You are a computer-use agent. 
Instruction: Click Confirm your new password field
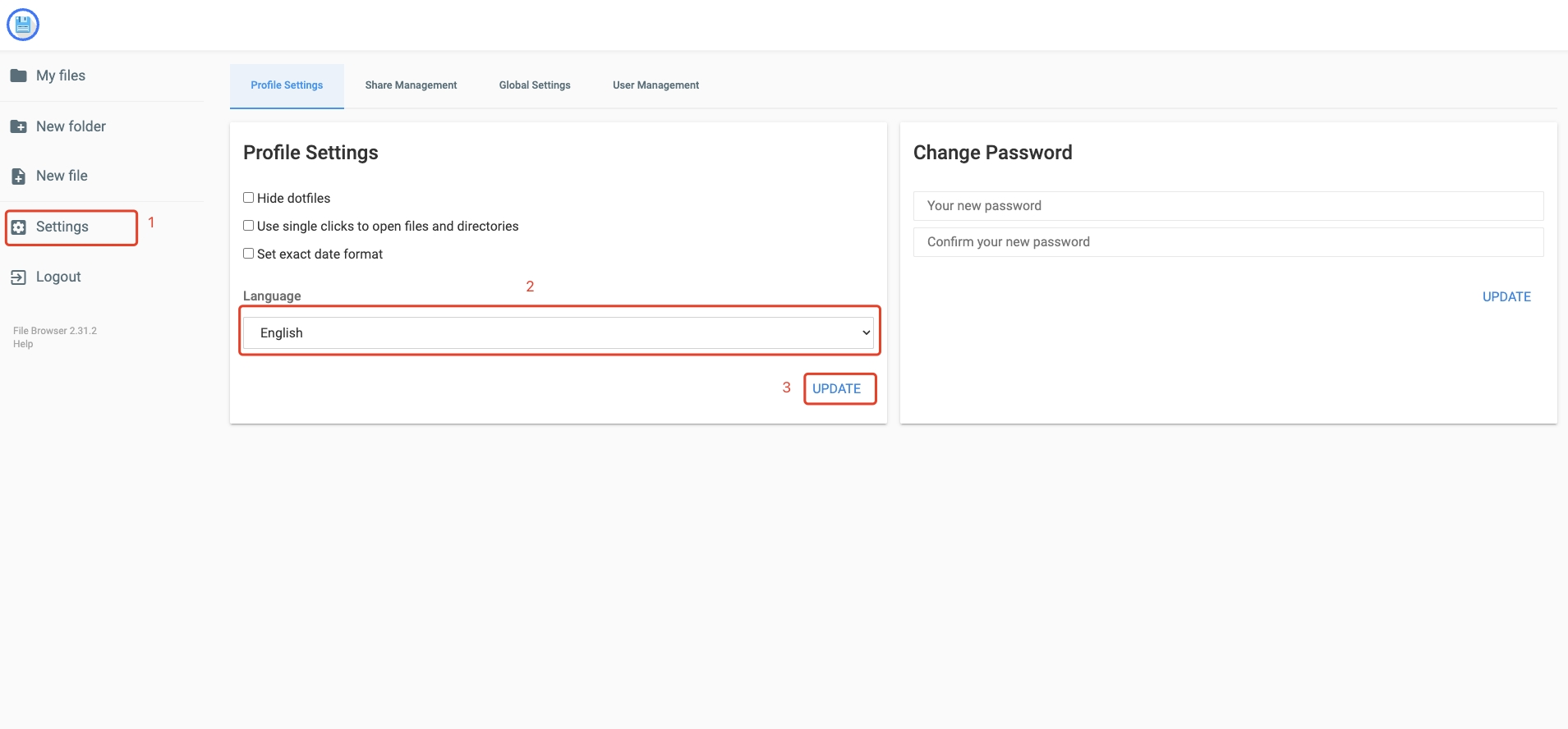pyautogui.click(x=1228, y=242)
